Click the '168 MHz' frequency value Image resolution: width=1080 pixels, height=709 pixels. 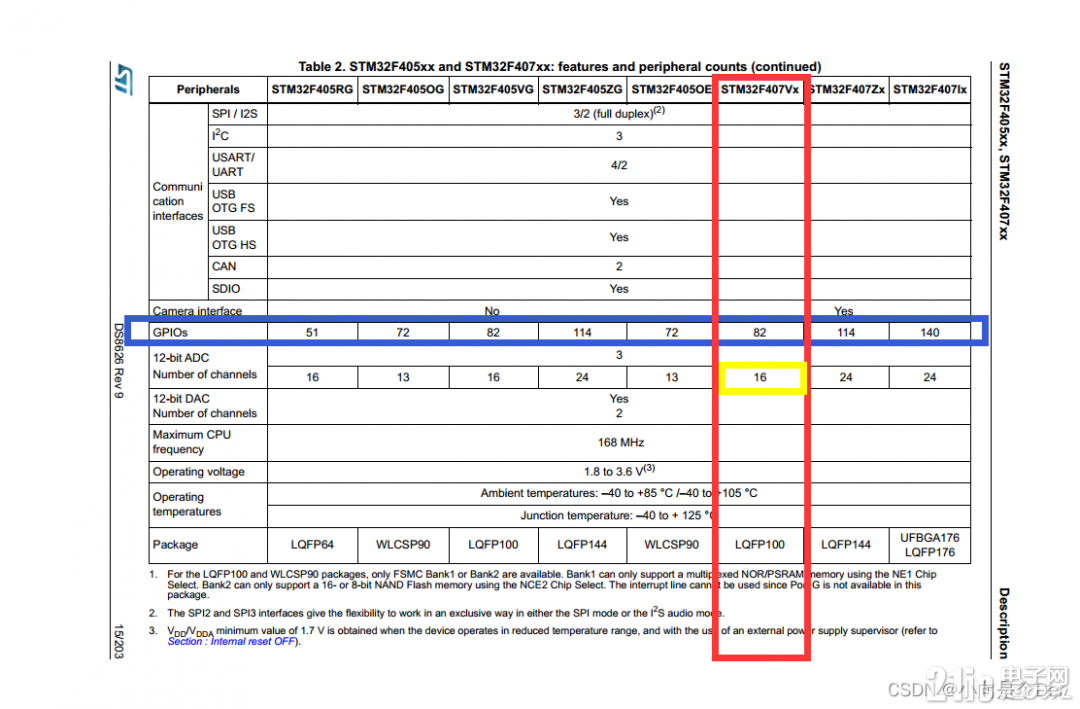(621, 442)
